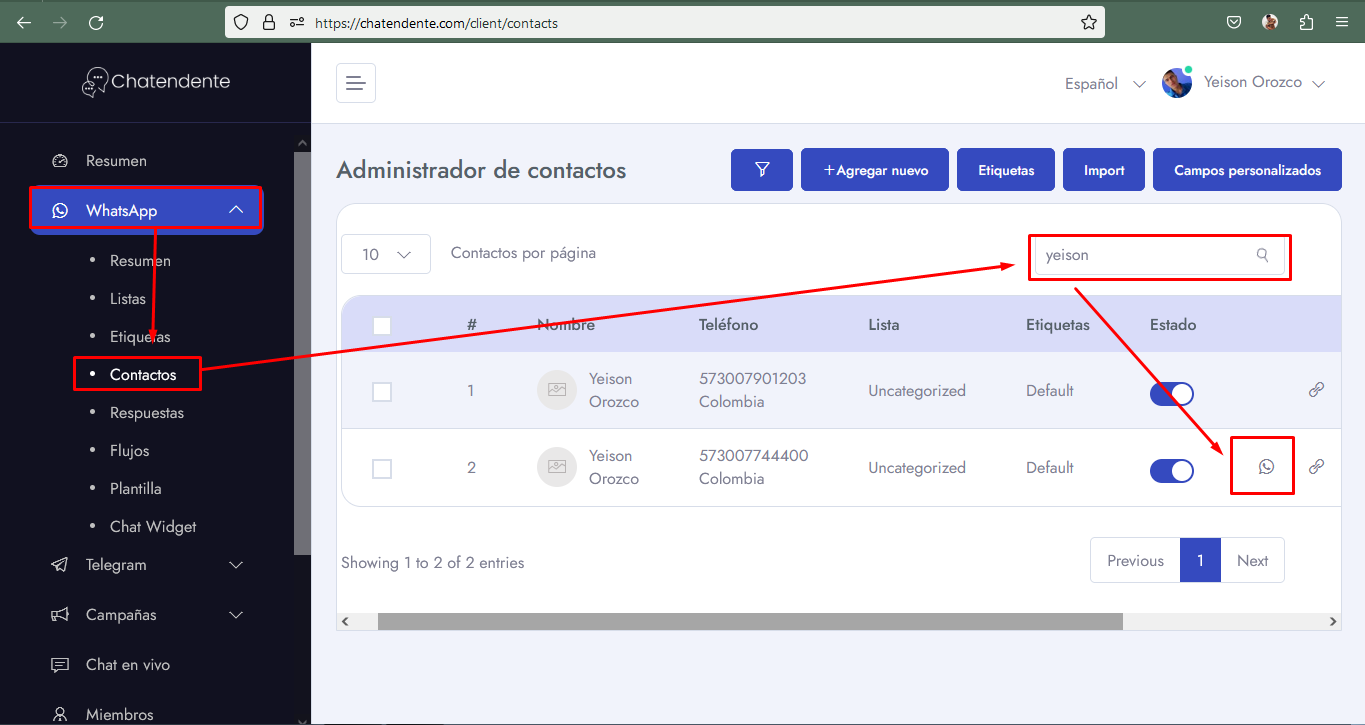Click the search magnifier icon
The height and width of the screenshot is (725, 1365).
(x=1263, y=255)
